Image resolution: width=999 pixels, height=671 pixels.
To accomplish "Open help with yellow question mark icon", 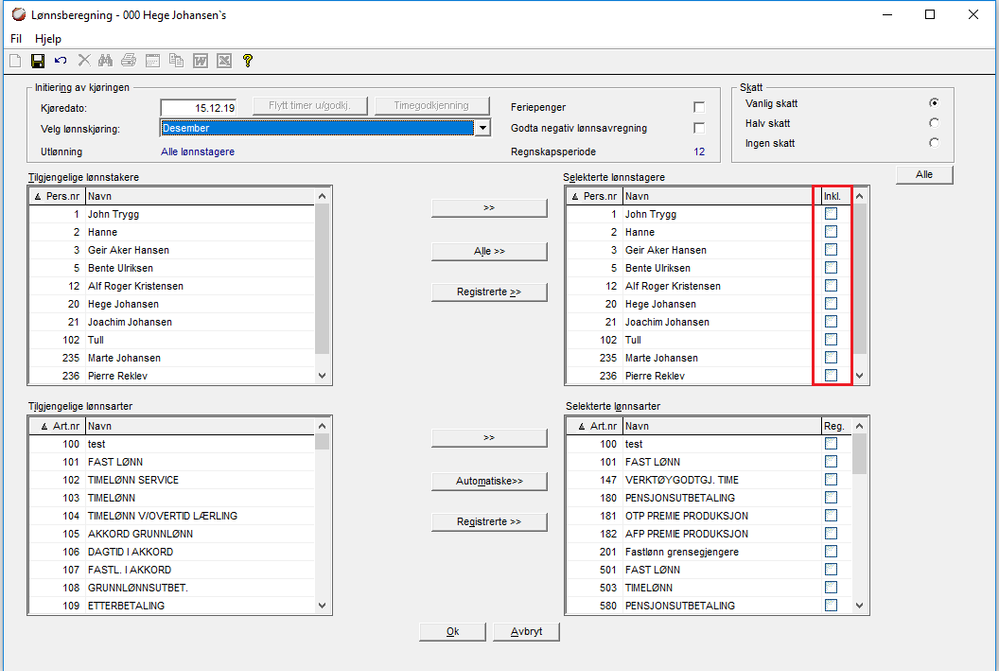I will pos(248,61).
